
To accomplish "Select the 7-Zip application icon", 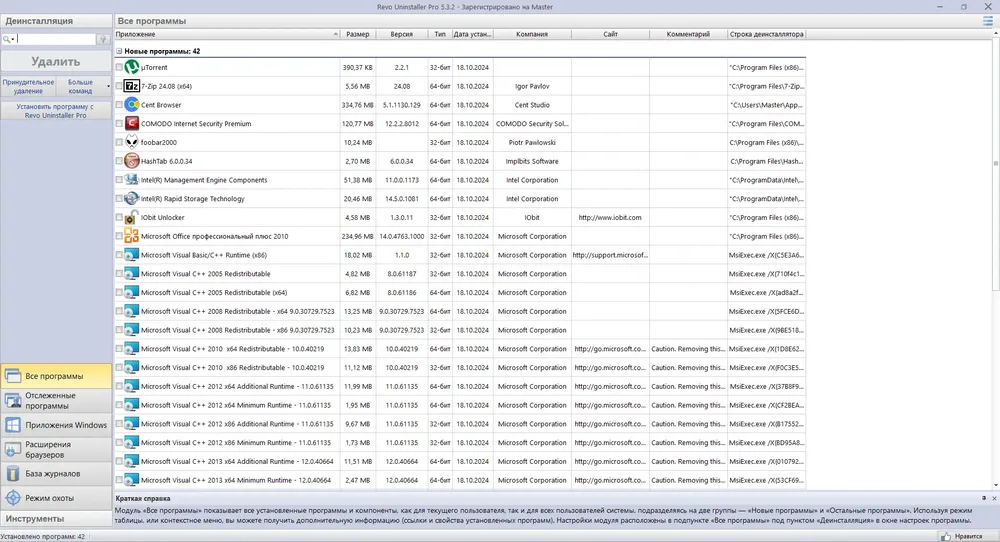I will pyautogui.click(x=131, y=86).
